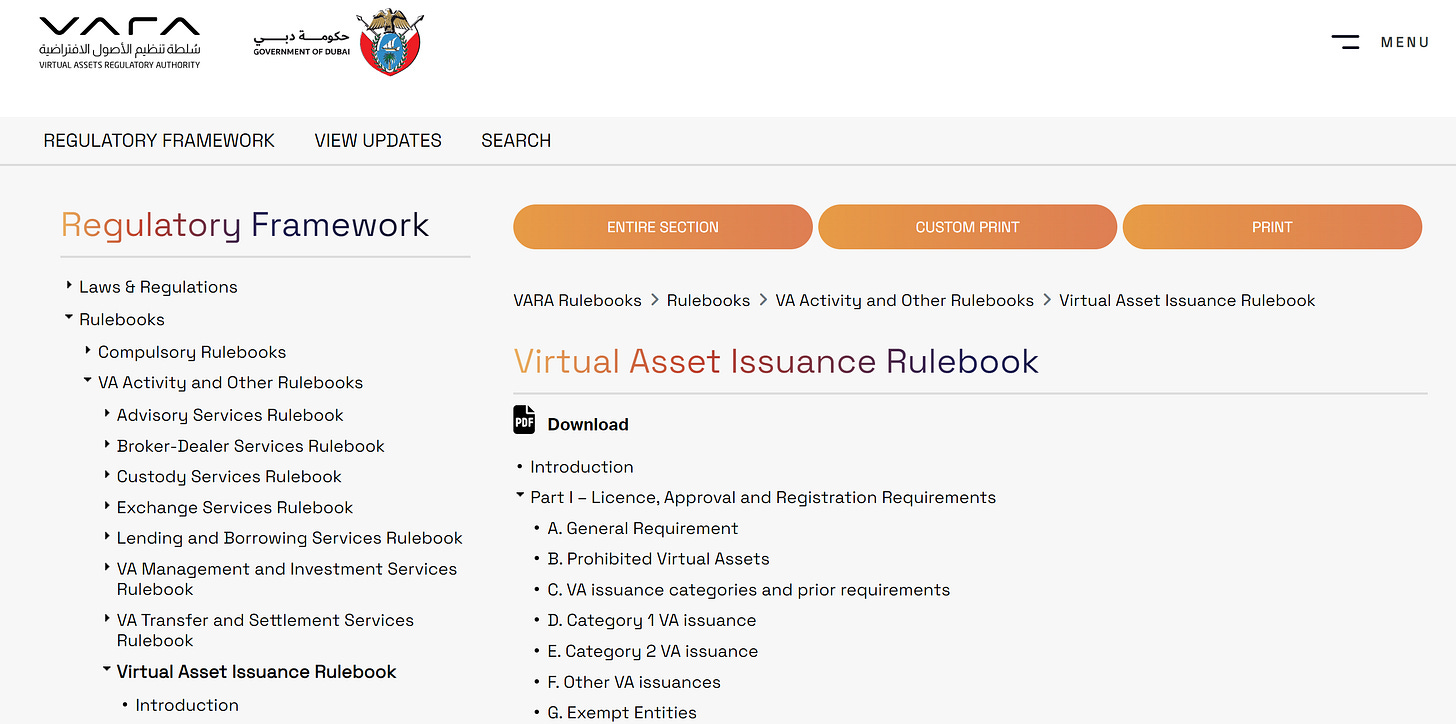Collapse the Rulebooks tree arrow
The width and height of the screenshot is (1456, 724).
[x=69, y=318]
